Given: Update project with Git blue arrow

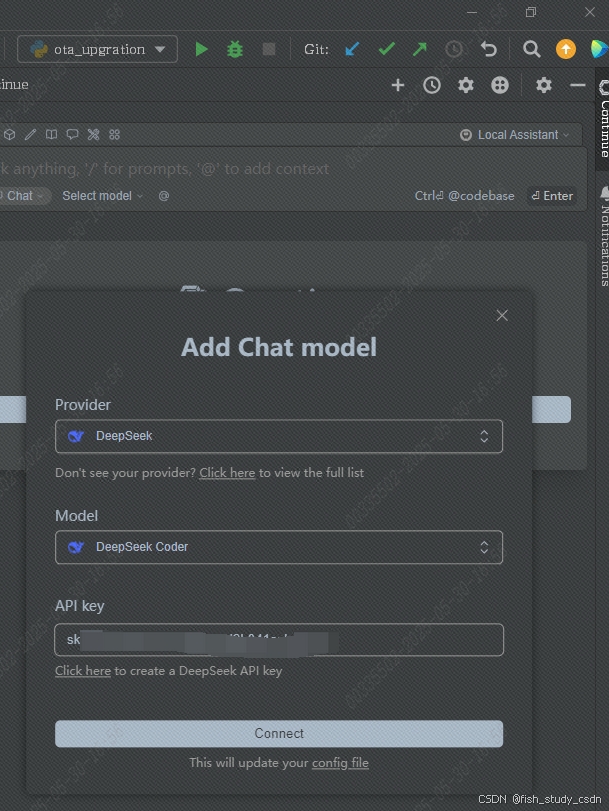Looking at the screenshot, I should pyautogui.click(x=352, y=49).
